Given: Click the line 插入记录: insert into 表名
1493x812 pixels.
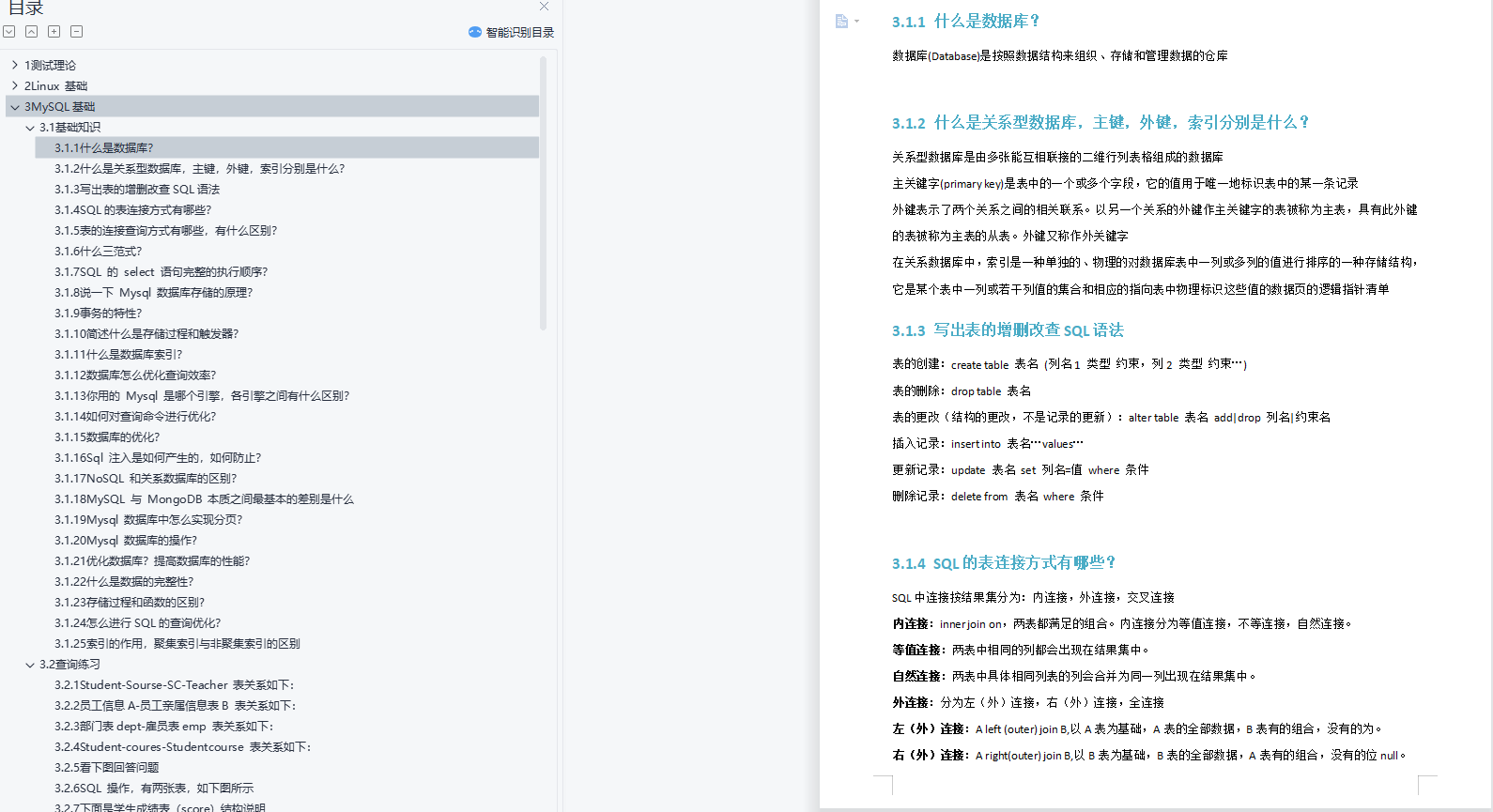Looking at the screenshot, I should 988,444.
